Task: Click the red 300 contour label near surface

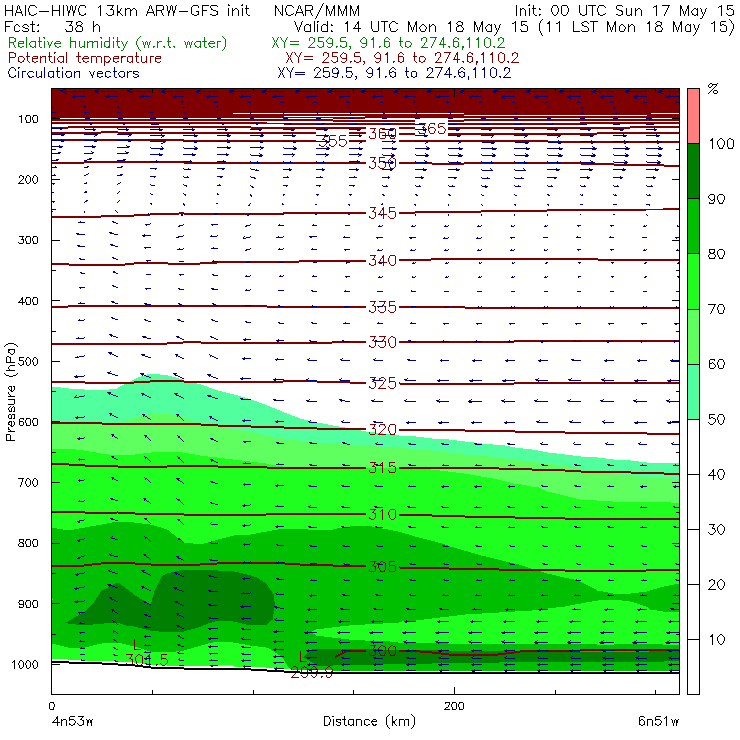Action: [382, 651]
